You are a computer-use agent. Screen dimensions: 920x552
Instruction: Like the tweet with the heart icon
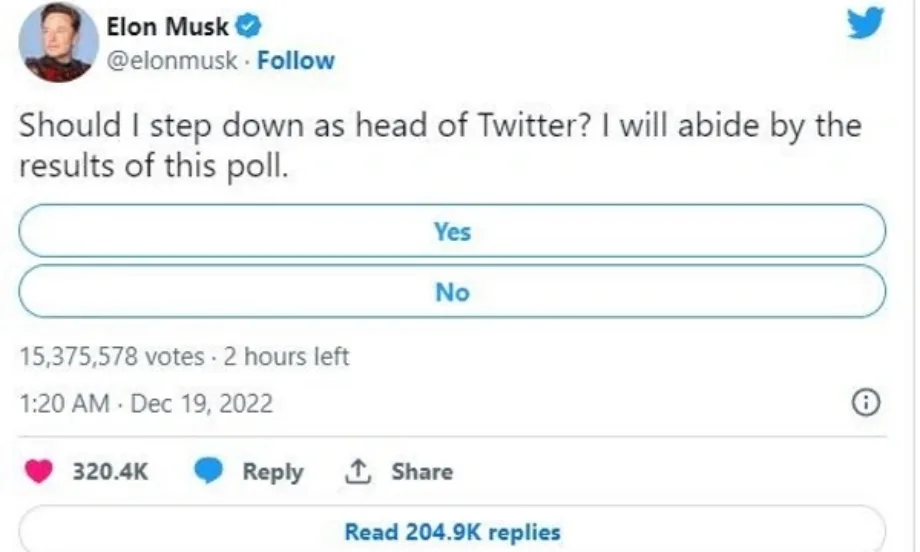[39, 472]
